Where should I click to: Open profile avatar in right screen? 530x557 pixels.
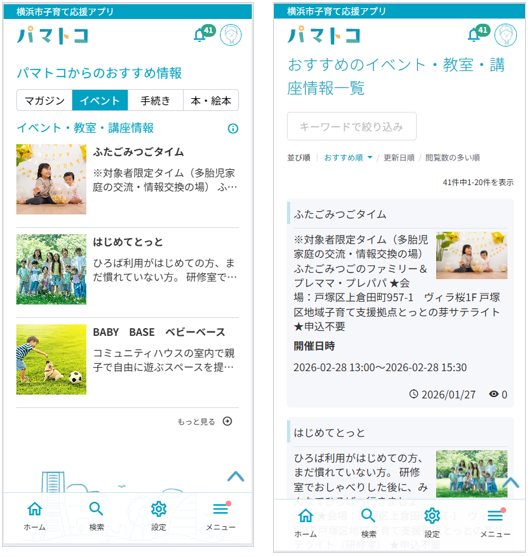(506, 35)
